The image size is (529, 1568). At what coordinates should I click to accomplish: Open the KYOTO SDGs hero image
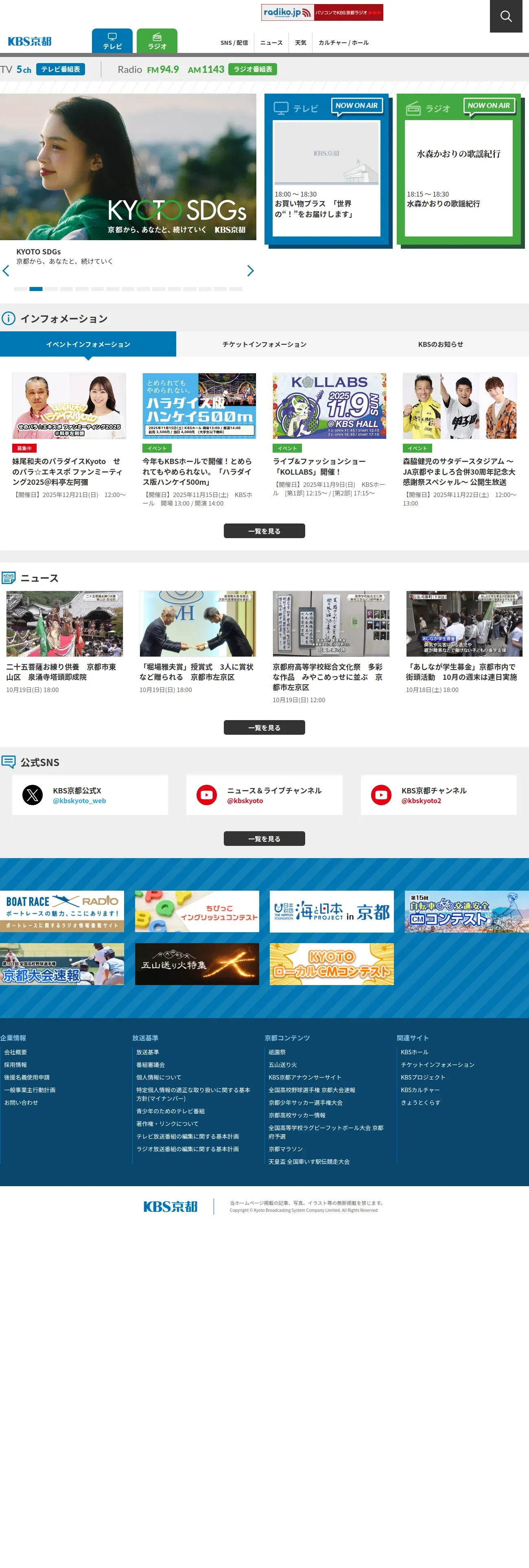coord(128,166)
